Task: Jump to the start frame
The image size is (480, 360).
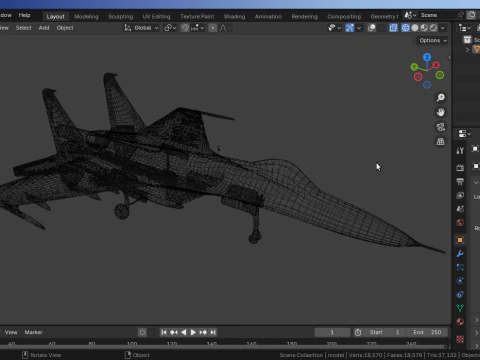Action: 164,332
